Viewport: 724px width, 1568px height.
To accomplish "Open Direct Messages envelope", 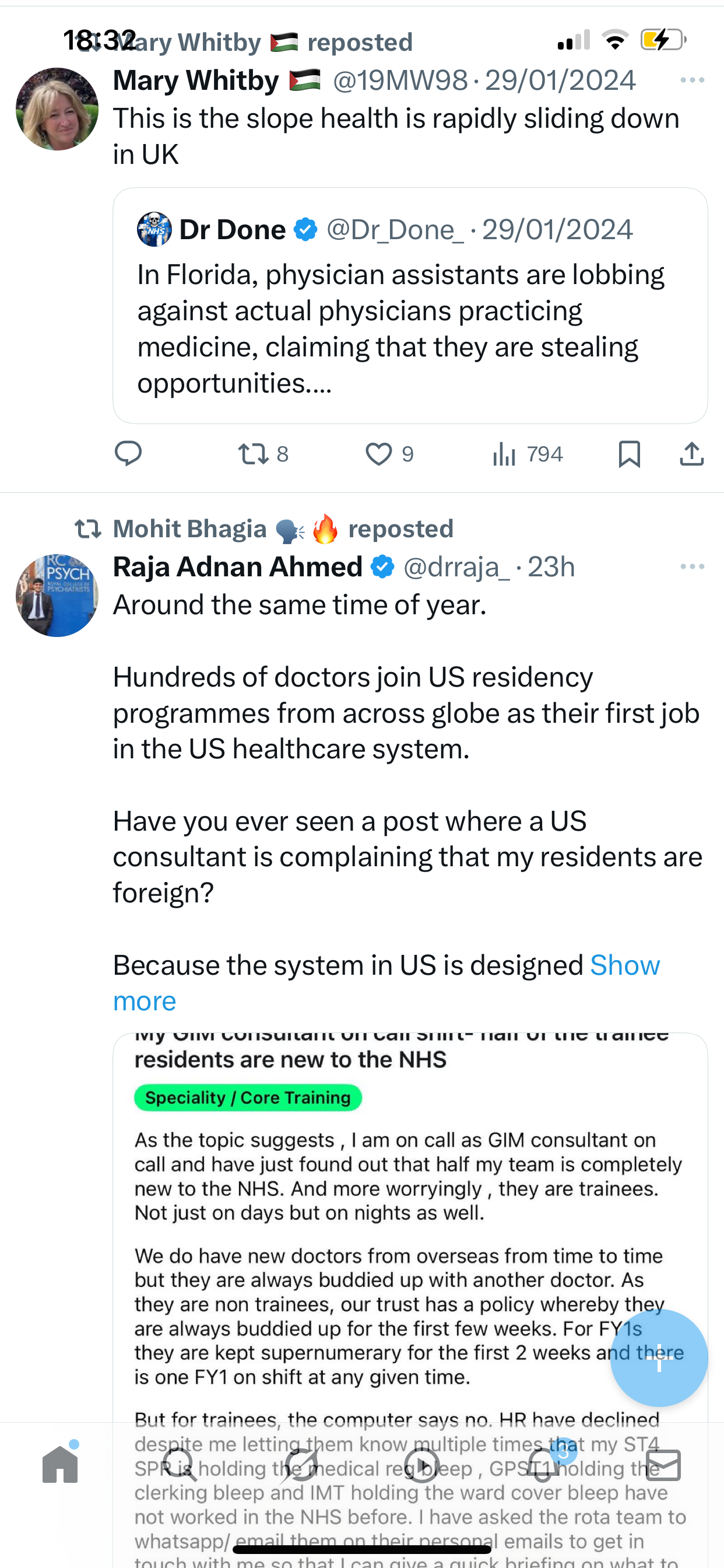I will click(x=663, y=1465).
